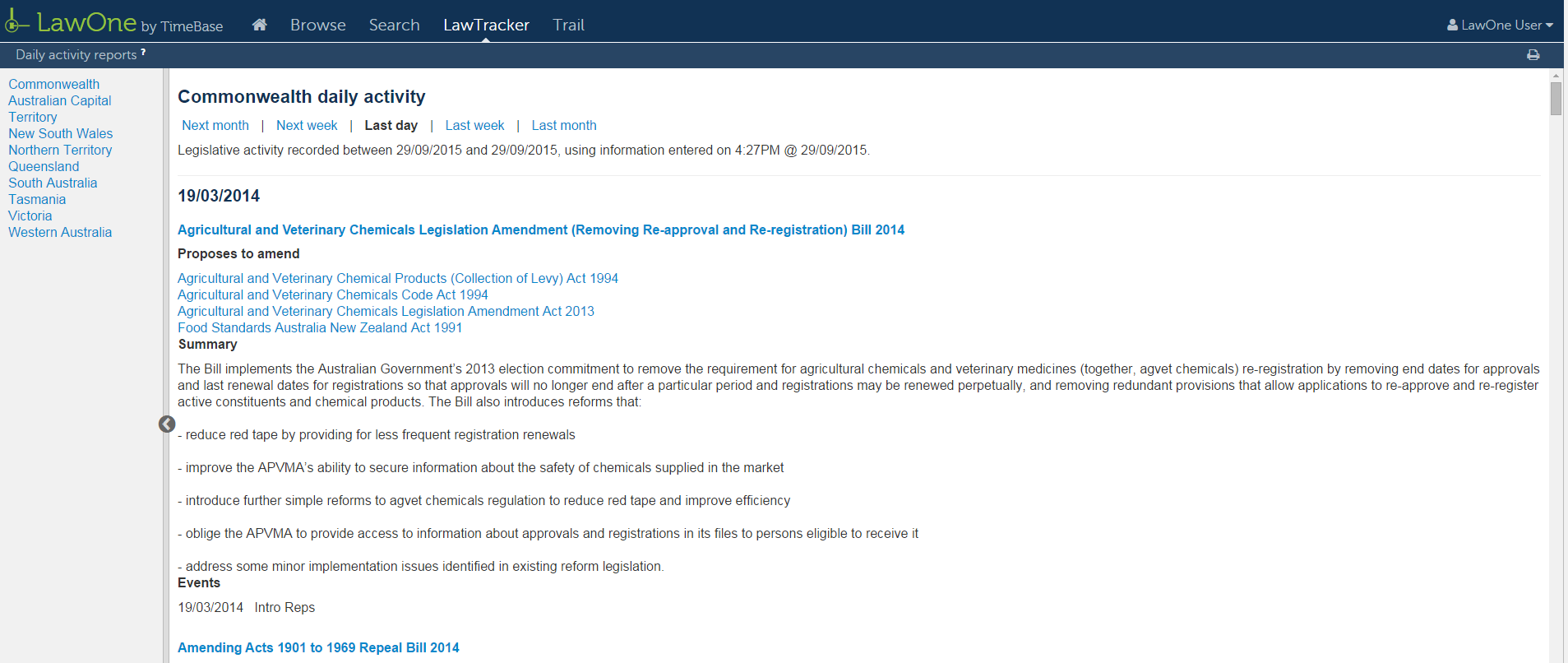Open help next to Daily activity reports

(x=143, y=52)
